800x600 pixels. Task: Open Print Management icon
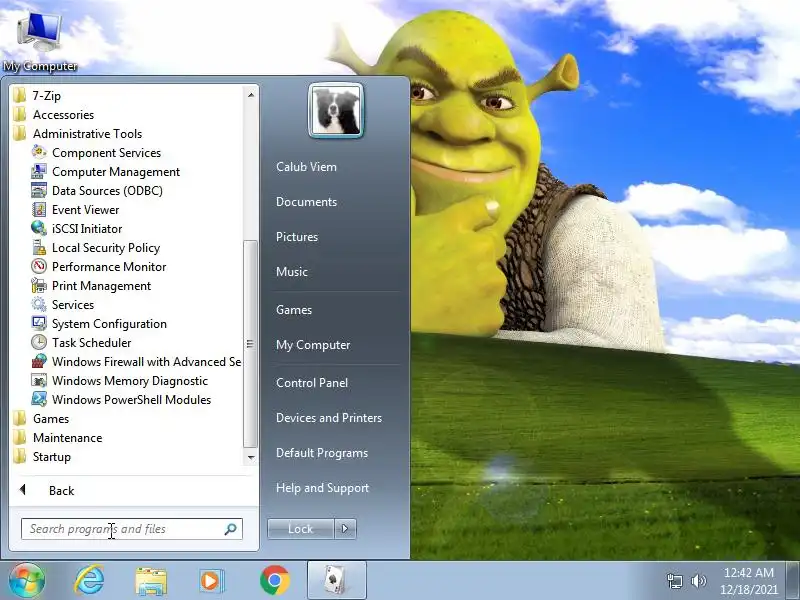click(39, 285)
